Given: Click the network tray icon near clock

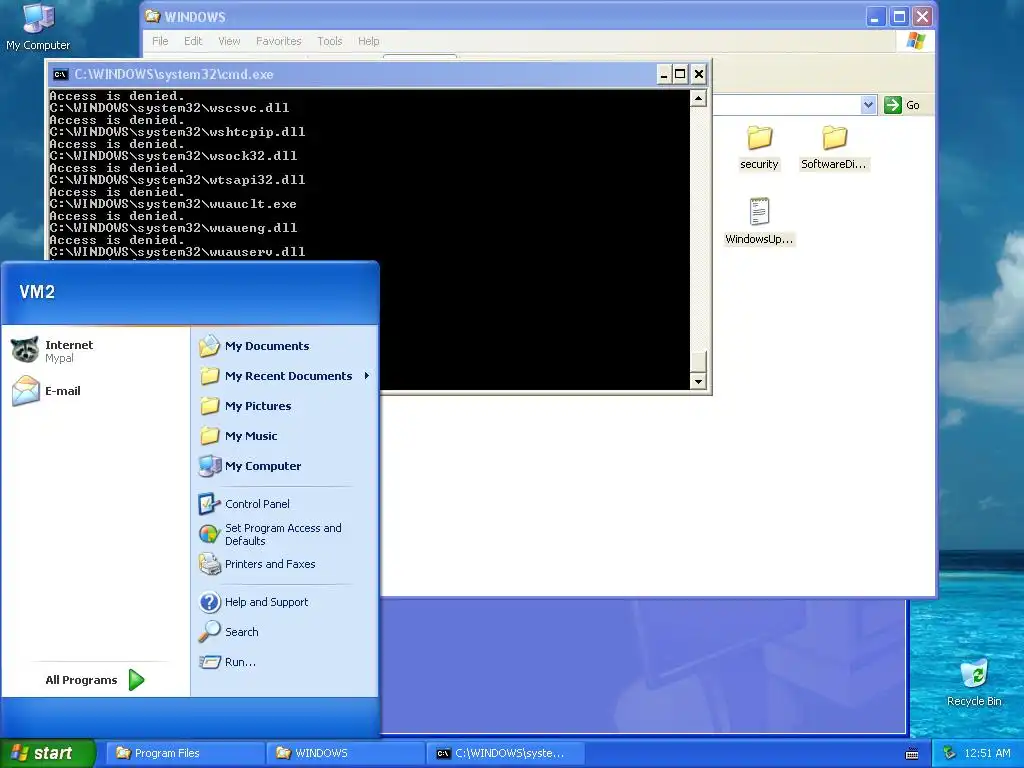Looking at the screenshot, I should coord(950,753).
